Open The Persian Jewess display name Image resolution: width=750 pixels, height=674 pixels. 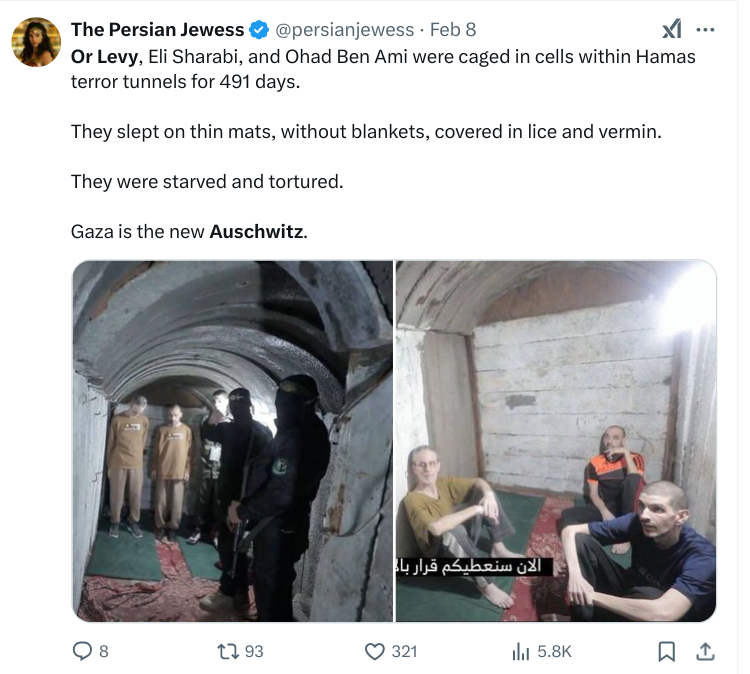click(x=157, y=30)
